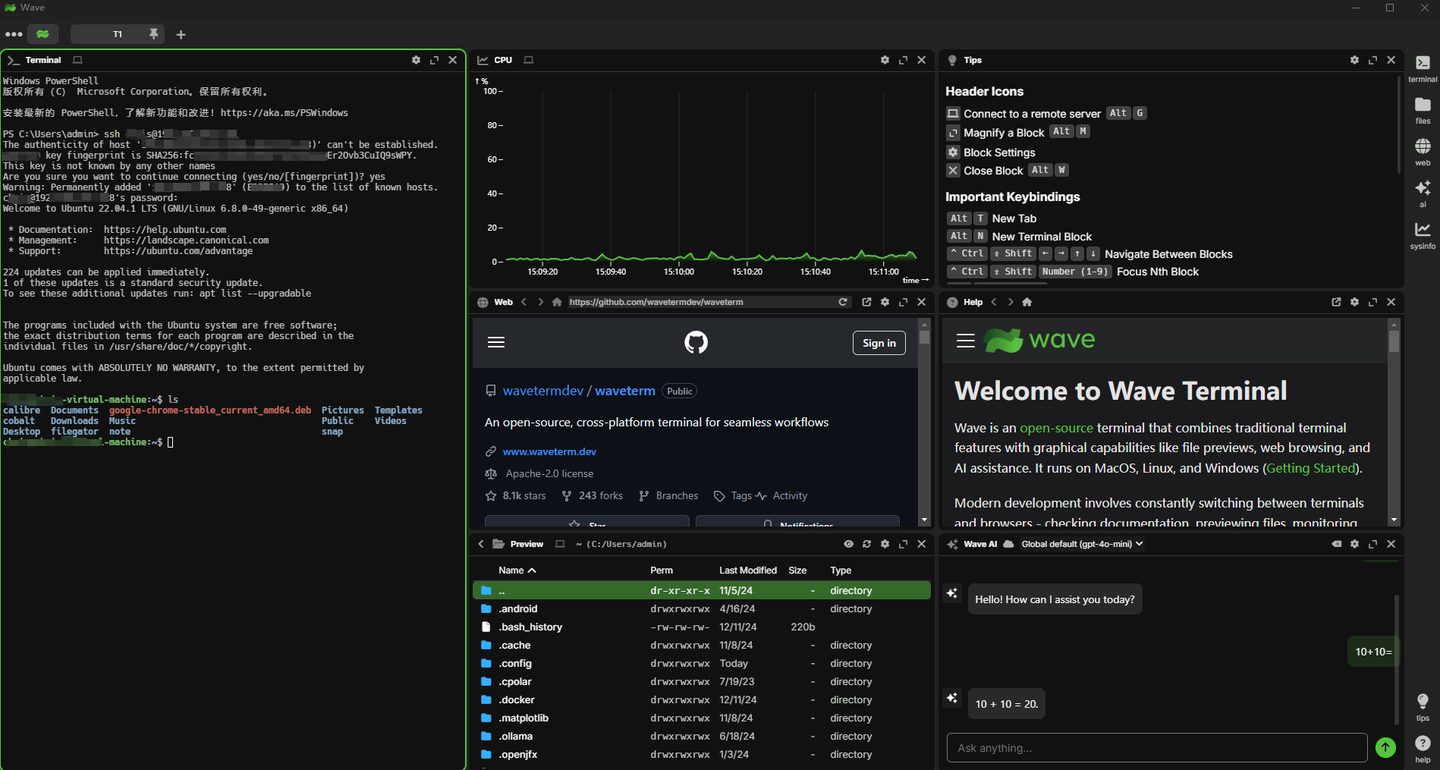Pin the T1 tab
Screen dimensions: 1440x770
point(154,34)
